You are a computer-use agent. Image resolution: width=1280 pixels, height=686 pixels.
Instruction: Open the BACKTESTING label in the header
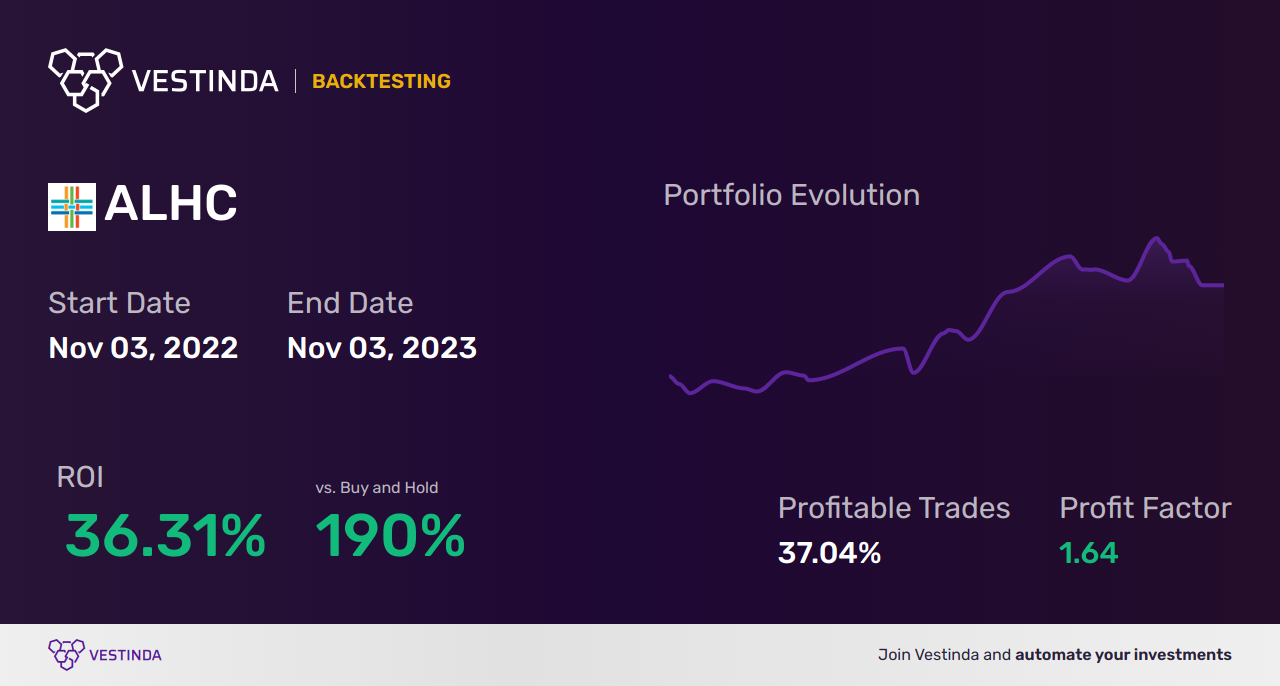point(381,81)
